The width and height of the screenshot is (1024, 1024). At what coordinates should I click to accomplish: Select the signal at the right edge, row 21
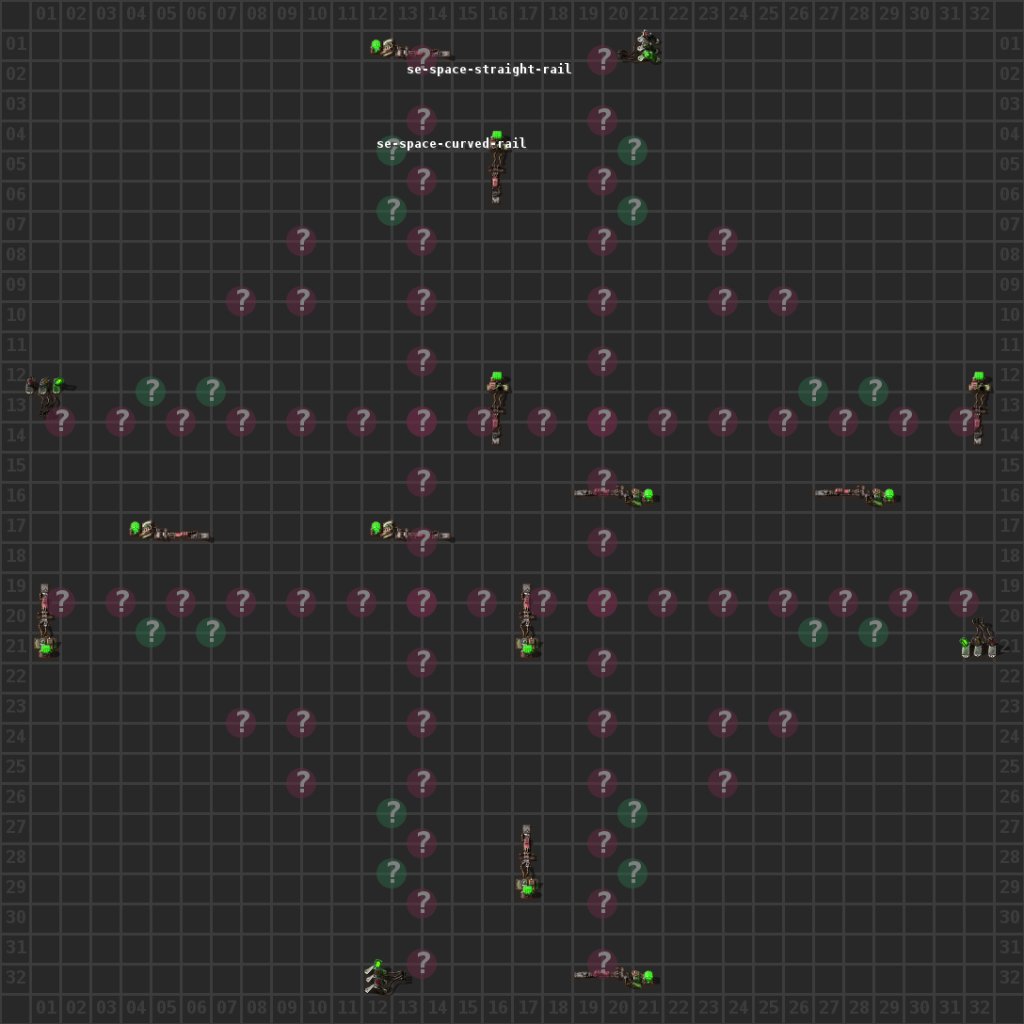pos(978,640)
